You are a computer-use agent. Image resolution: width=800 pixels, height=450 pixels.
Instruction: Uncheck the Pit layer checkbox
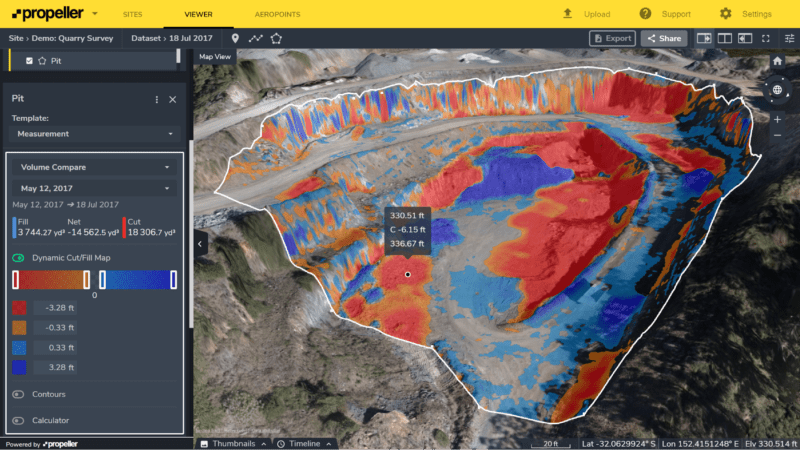coord(29,60)
